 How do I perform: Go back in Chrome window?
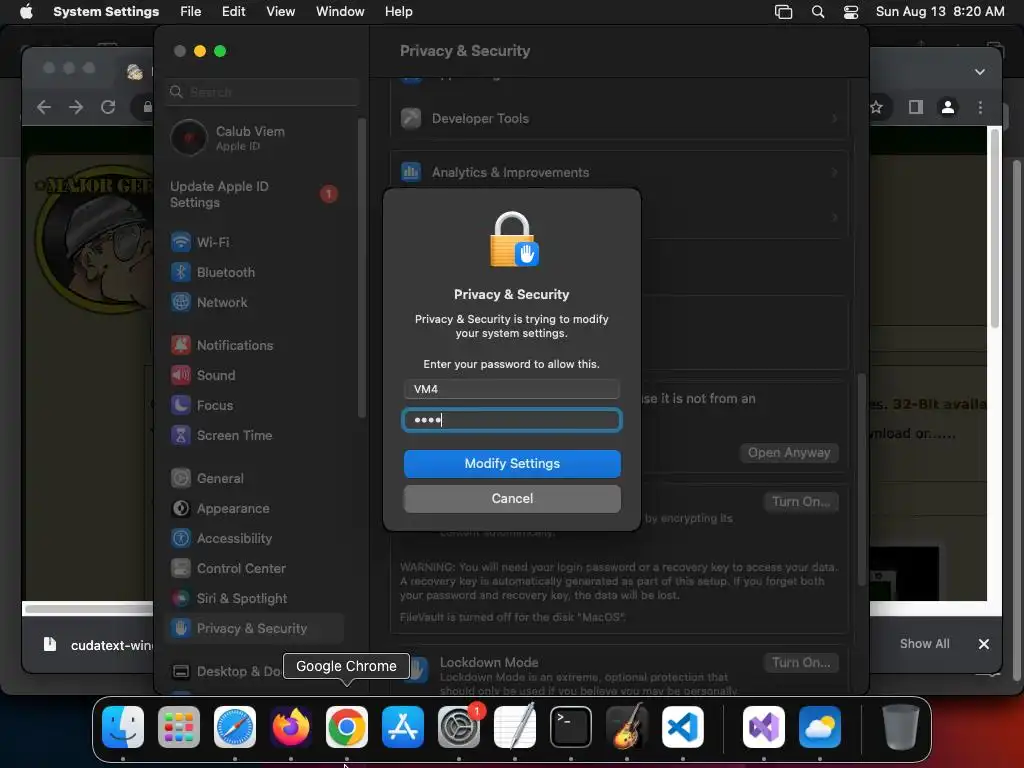pyautogui.click(x=44, y=107)
